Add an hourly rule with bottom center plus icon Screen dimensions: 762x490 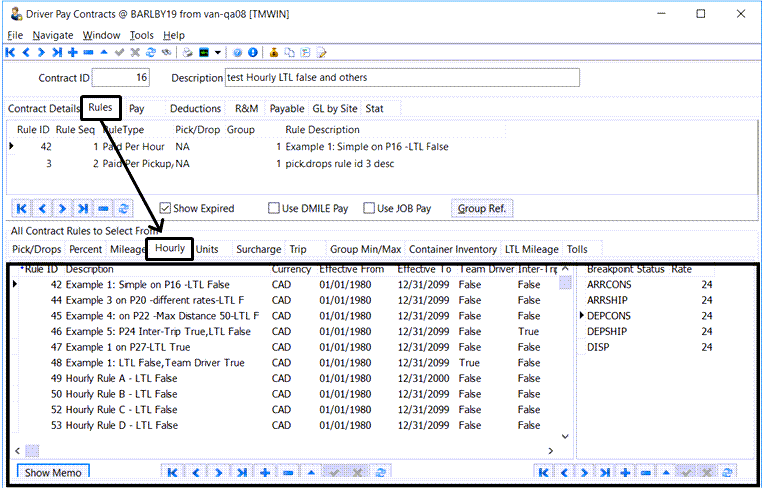(x=266, y=472)
